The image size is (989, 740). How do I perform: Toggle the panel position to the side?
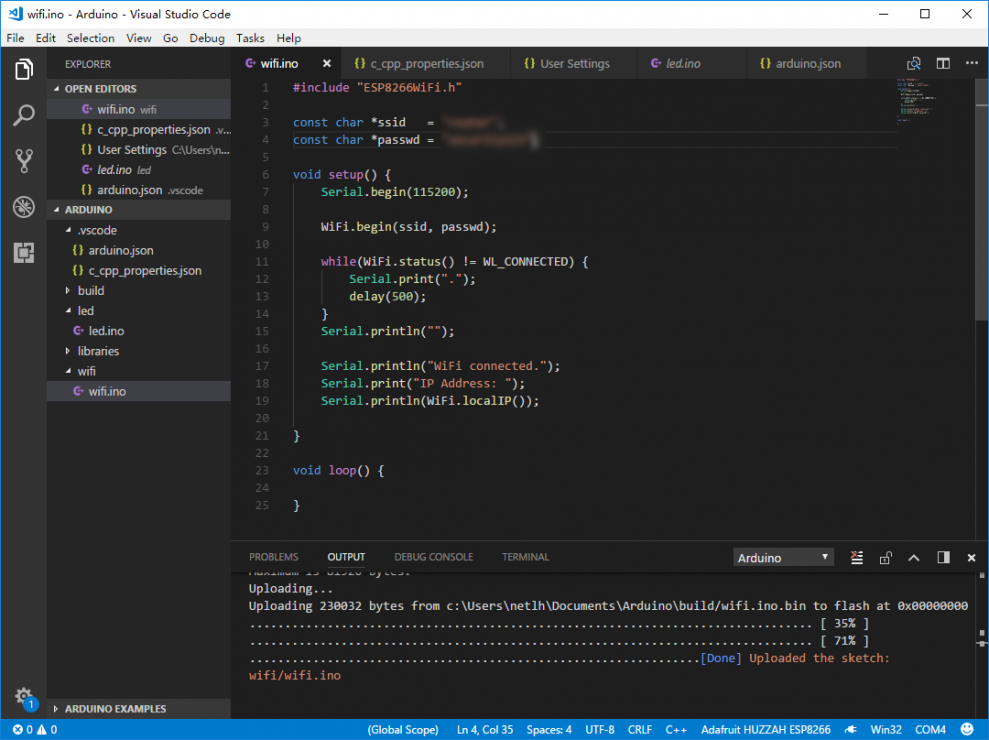tap(943, 557)
